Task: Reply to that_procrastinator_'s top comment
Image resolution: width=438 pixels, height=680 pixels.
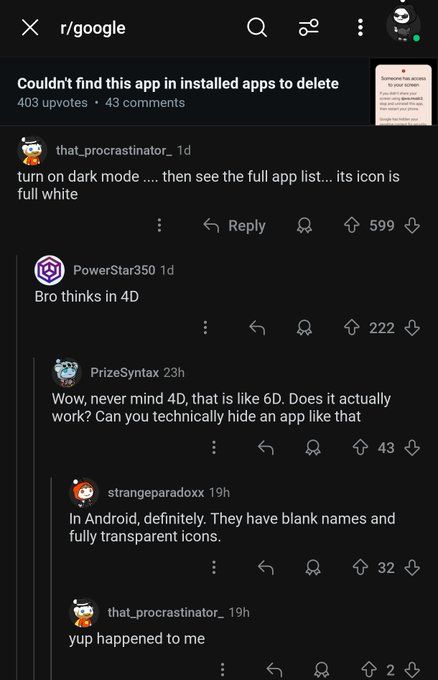Action: point(234,226)
